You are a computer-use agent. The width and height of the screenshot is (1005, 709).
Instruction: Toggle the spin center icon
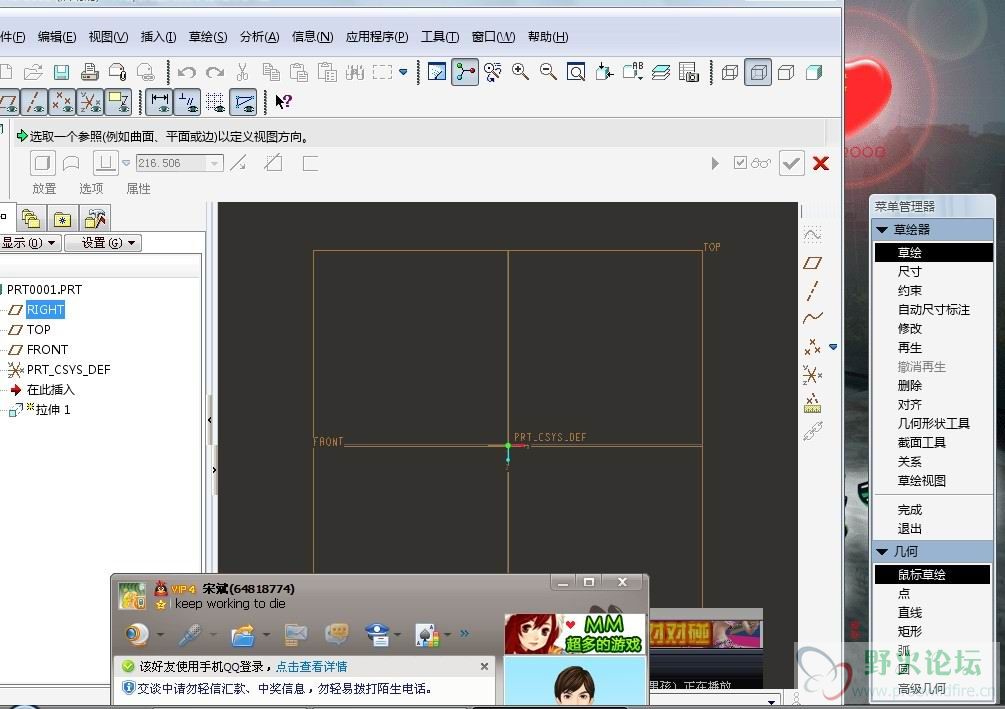tap(465, 72)
